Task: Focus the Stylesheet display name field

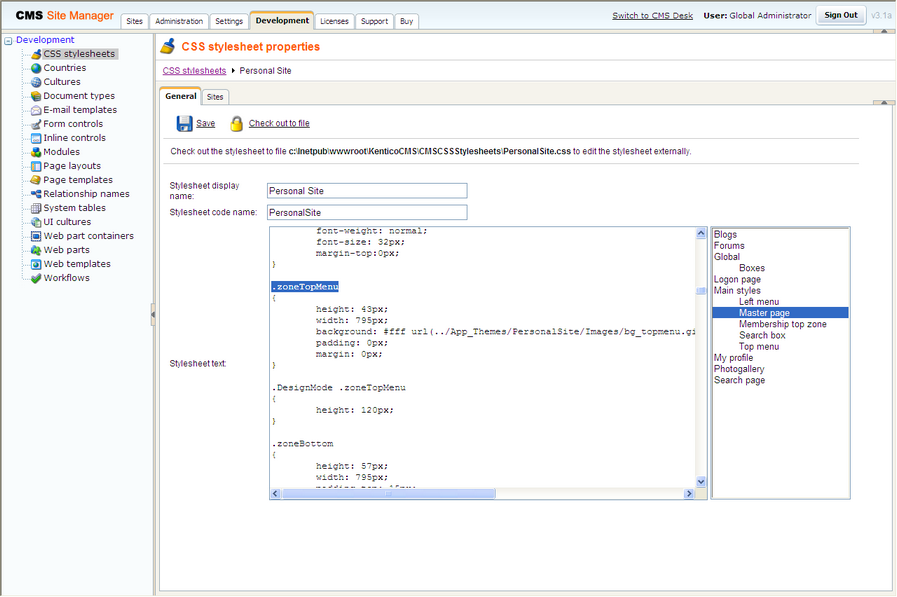Action: 367,191
